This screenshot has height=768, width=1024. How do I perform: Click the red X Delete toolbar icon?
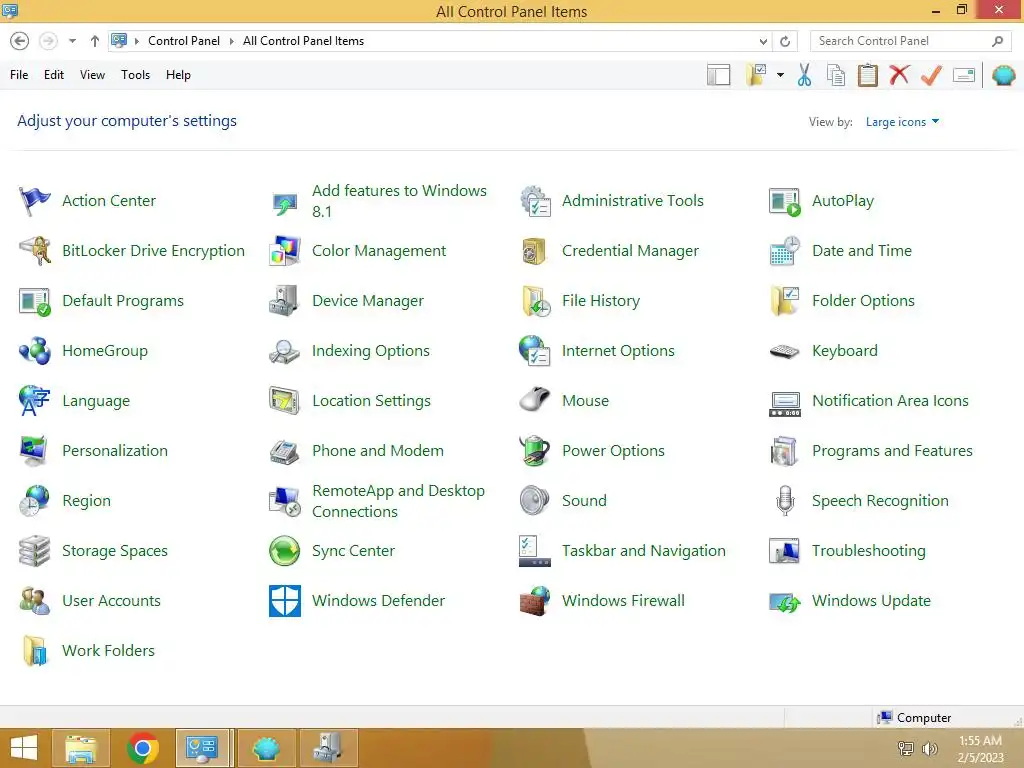click(899, 75)
